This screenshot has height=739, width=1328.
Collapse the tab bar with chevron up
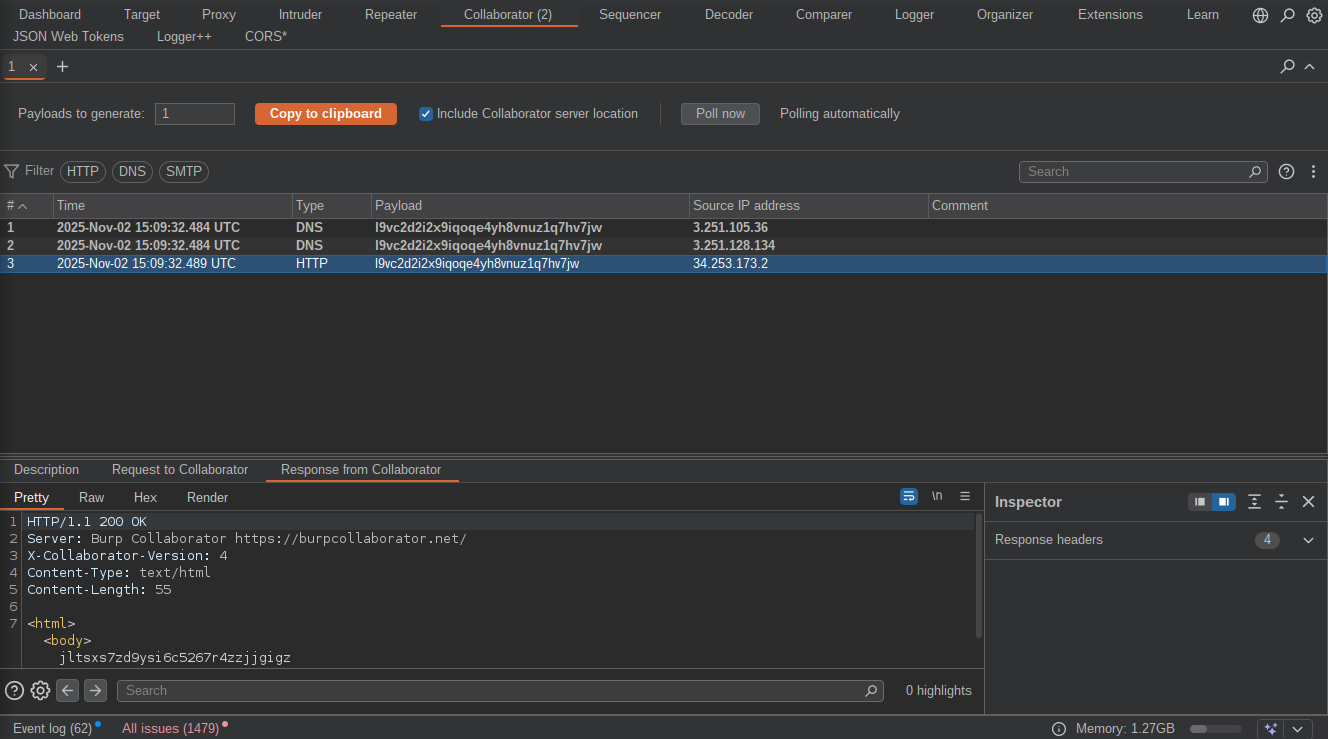pyautogui.click(x=1310, y=66)
